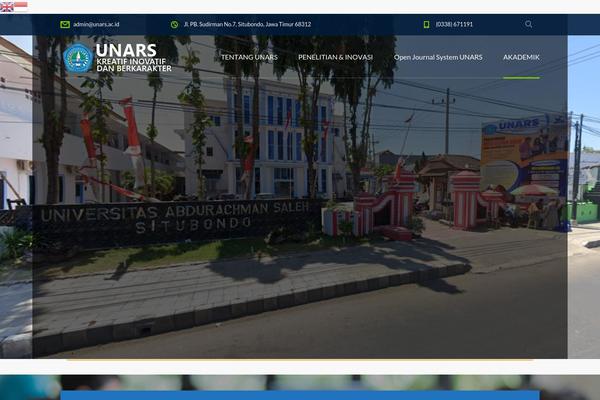Open search with the magnifier icon

(x=528, y=24)
